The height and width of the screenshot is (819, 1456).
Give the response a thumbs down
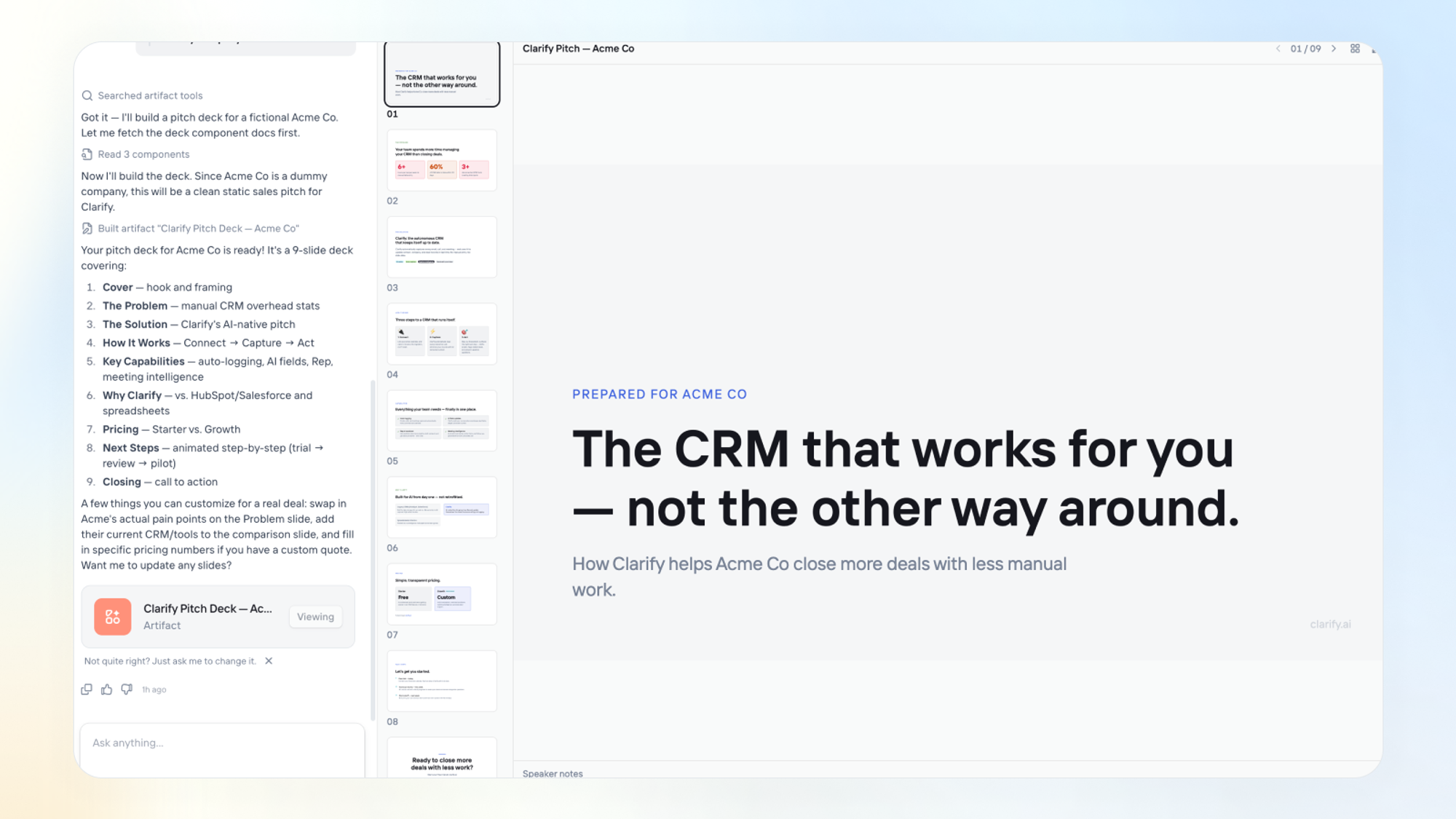[127, 689]
